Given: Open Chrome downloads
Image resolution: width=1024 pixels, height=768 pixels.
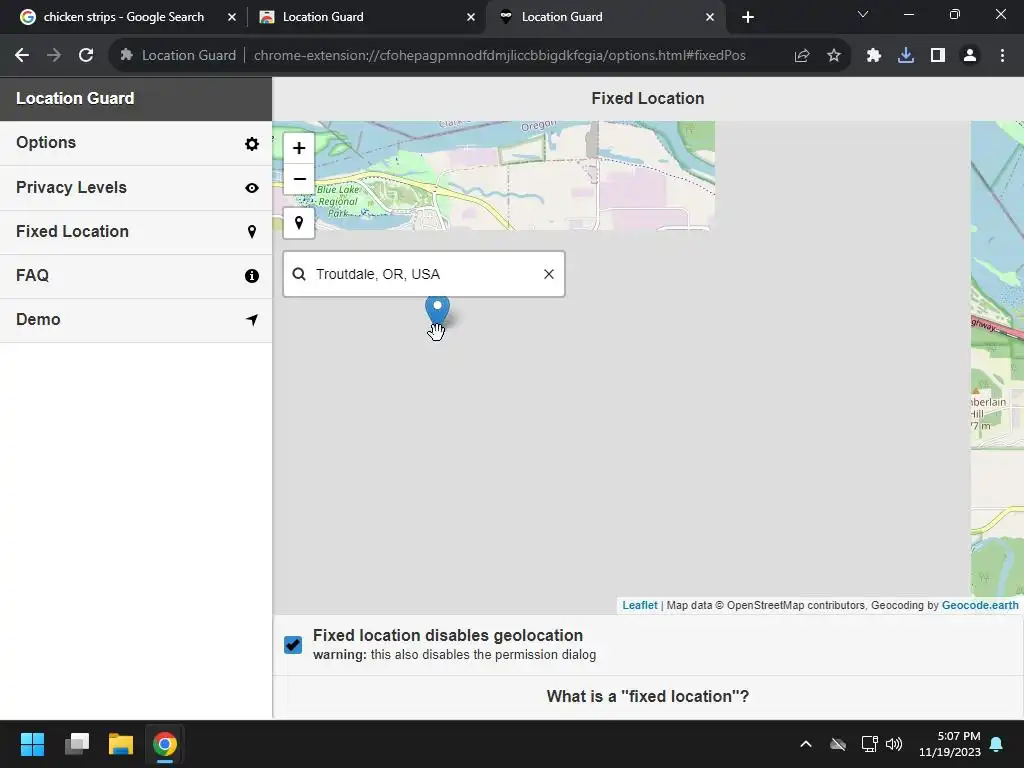Looking at the screenshot, I should (x=906, y=56).
